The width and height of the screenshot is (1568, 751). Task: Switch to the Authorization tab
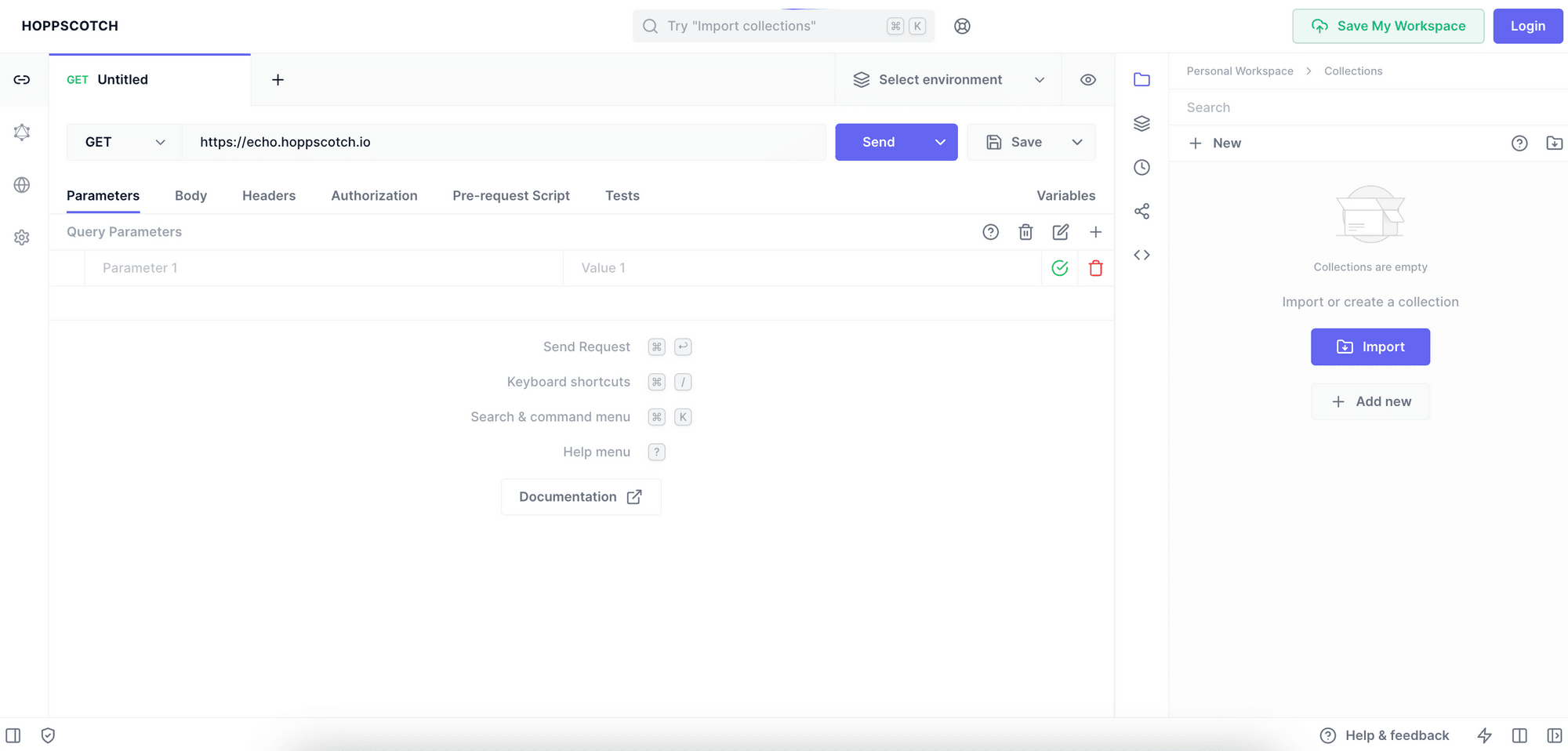(x=374, y=196)
